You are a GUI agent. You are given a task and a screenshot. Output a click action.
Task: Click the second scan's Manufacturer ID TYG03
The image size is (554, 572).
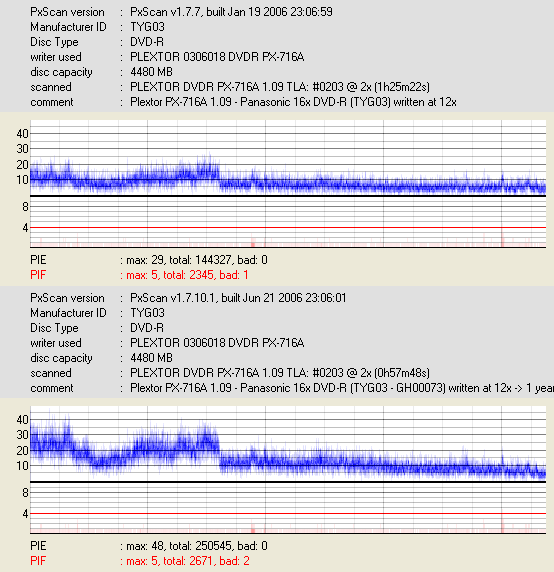147,313
